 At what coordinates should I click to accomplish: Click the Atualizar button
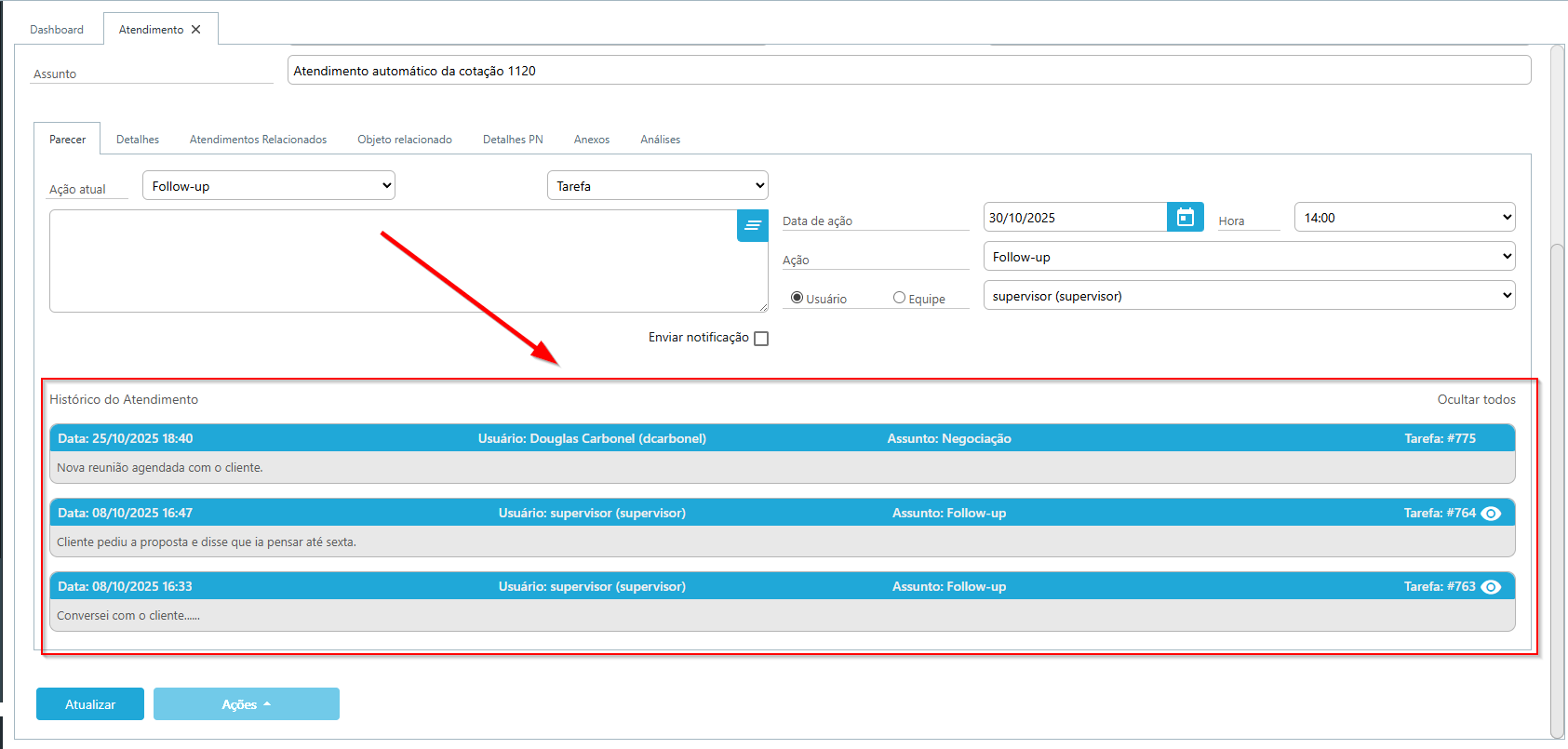pyautogui.click(x=90, y=704)
